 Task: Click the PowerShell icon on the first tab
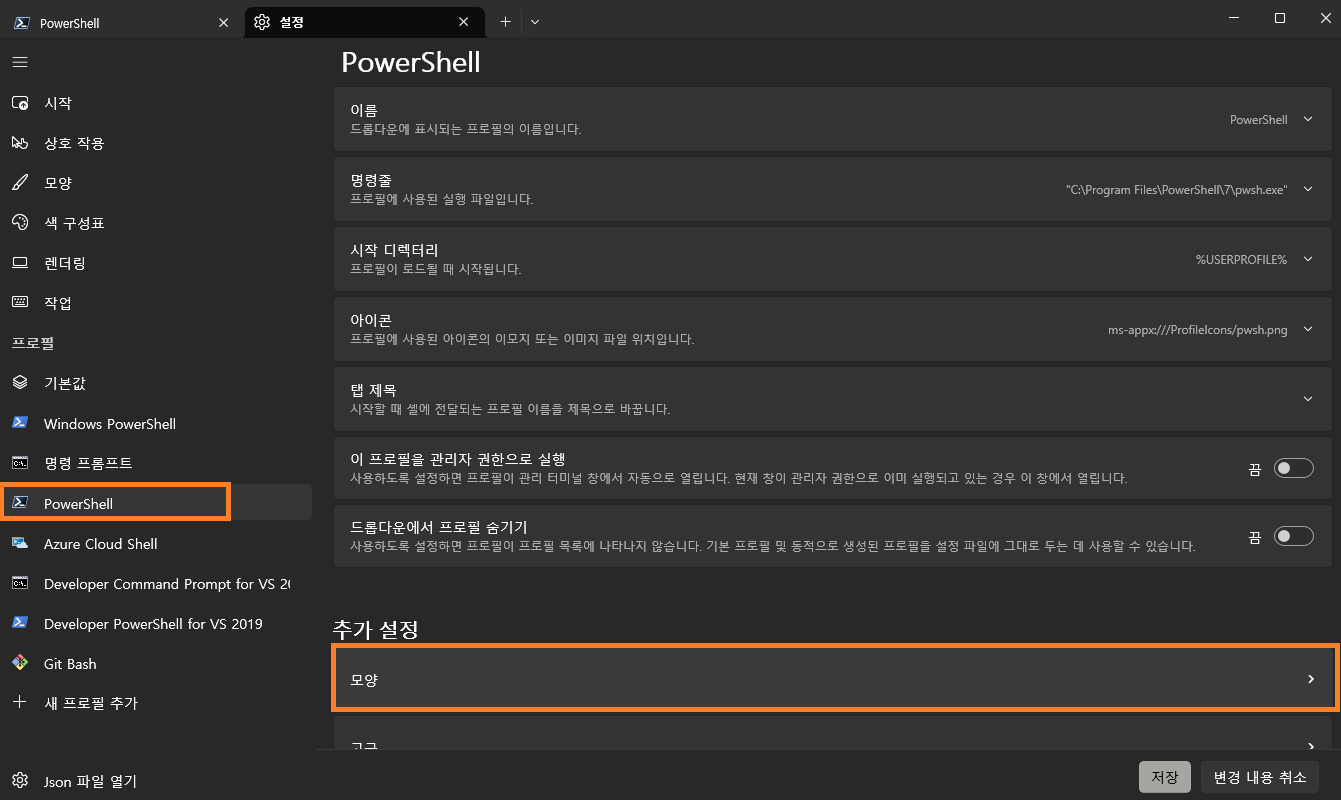point(21,22)
